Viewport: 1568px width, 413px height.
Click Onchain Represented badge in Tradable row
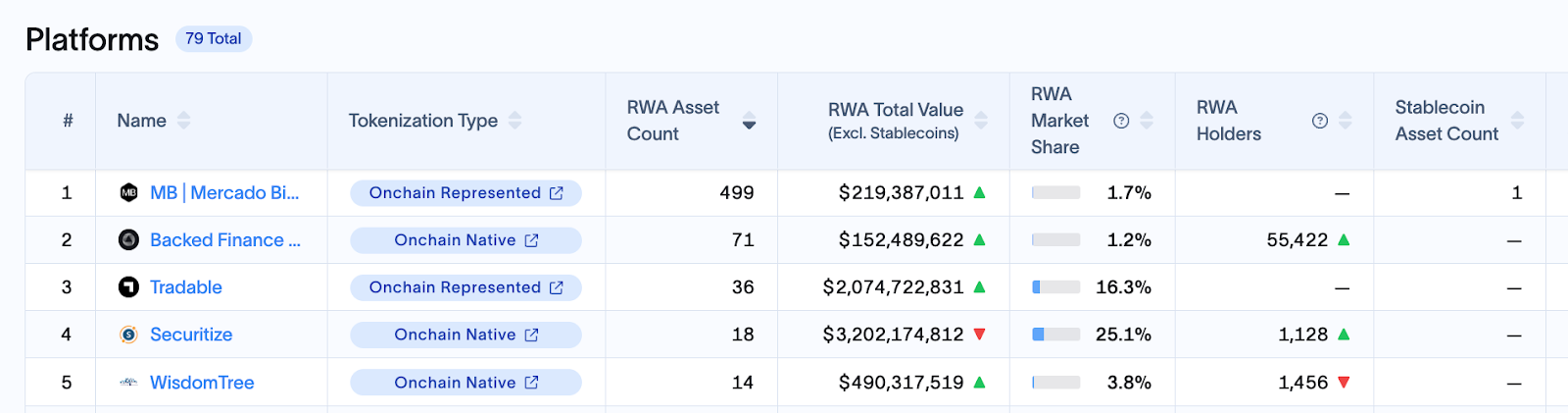pos(465,287)
